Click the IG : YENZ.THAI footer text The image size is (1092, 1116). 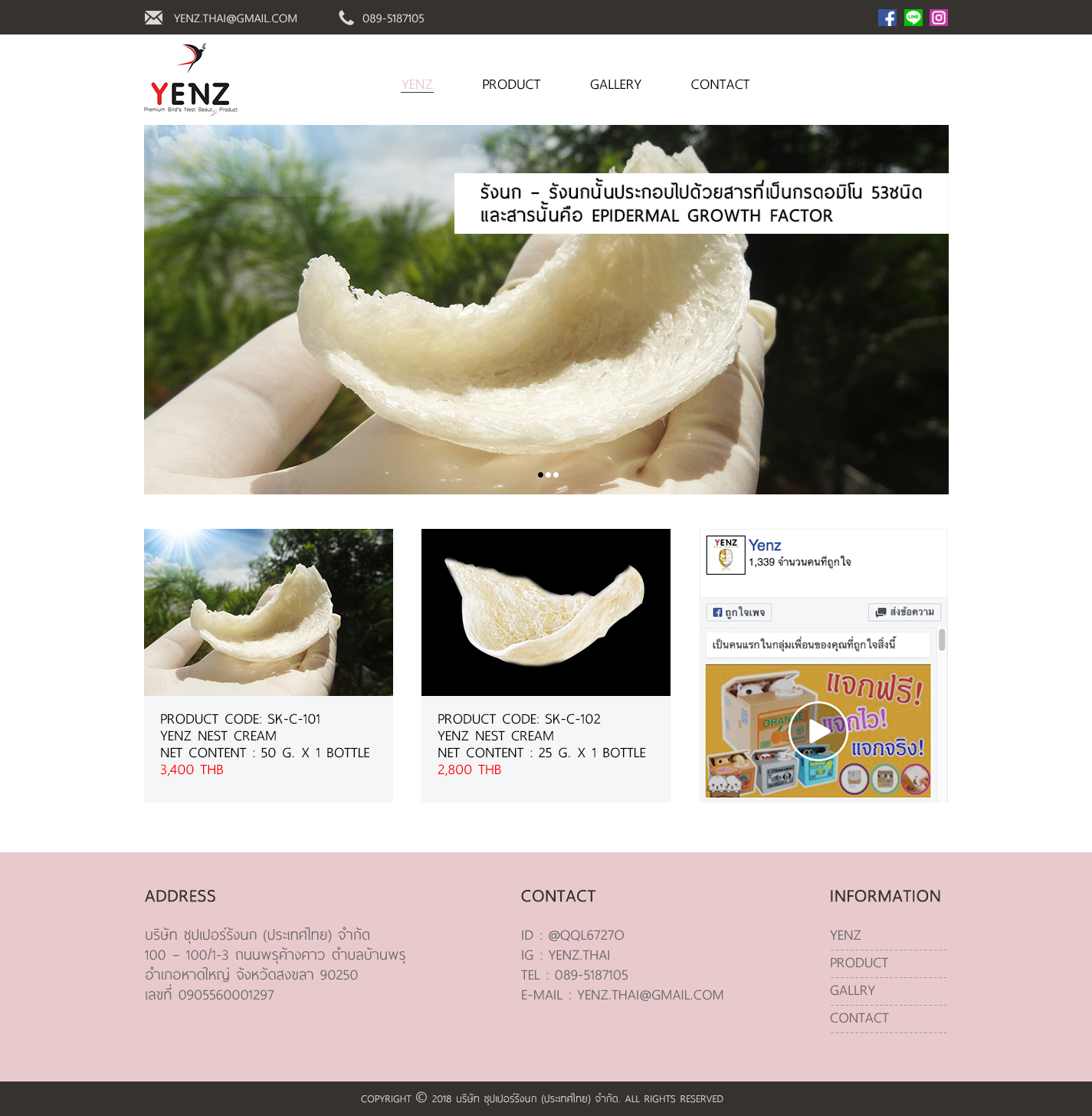[x=566, y=955]
